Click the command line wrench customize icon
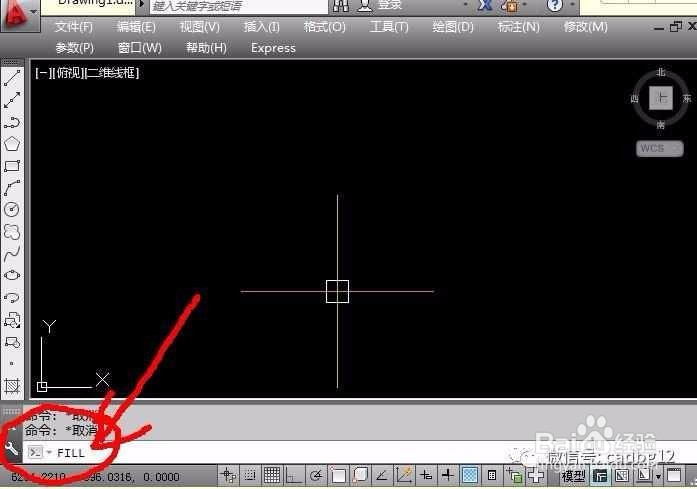Image resolution: width=697 pixels, height=489 pixels. coord(11,449)
